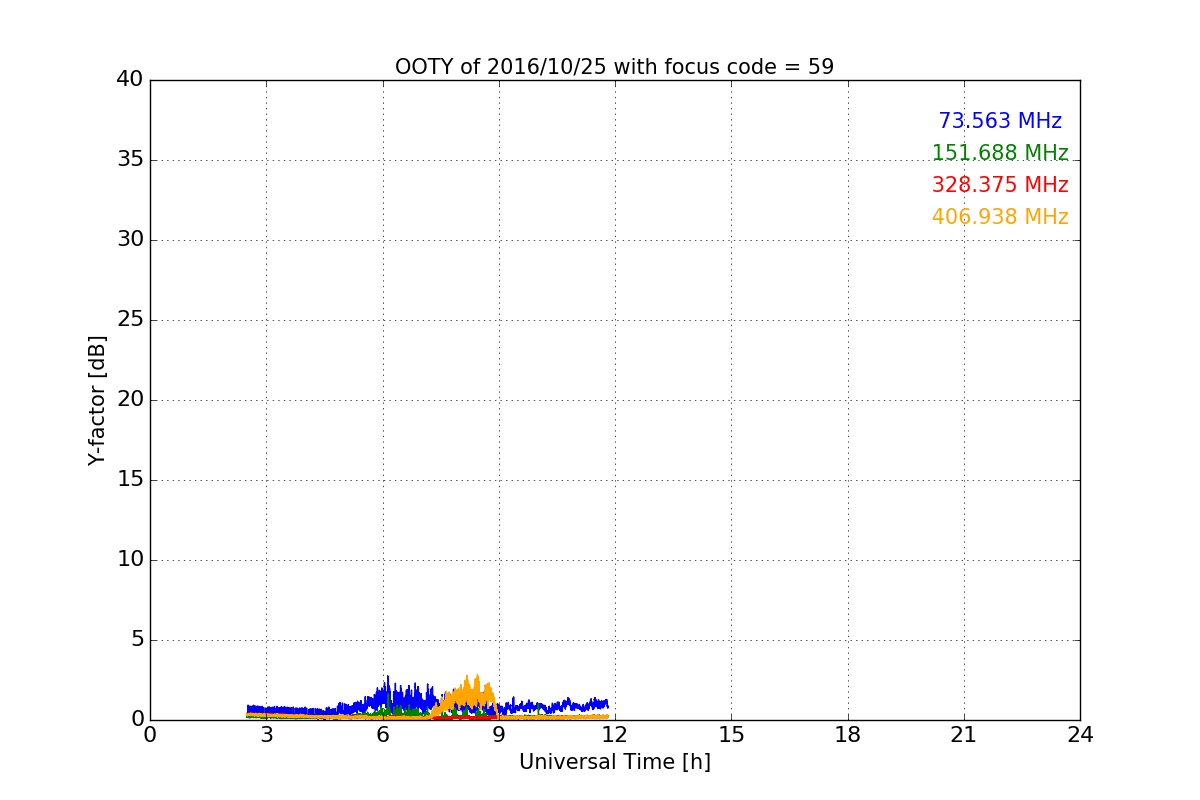Click the x-axis tick label 3

266,735
